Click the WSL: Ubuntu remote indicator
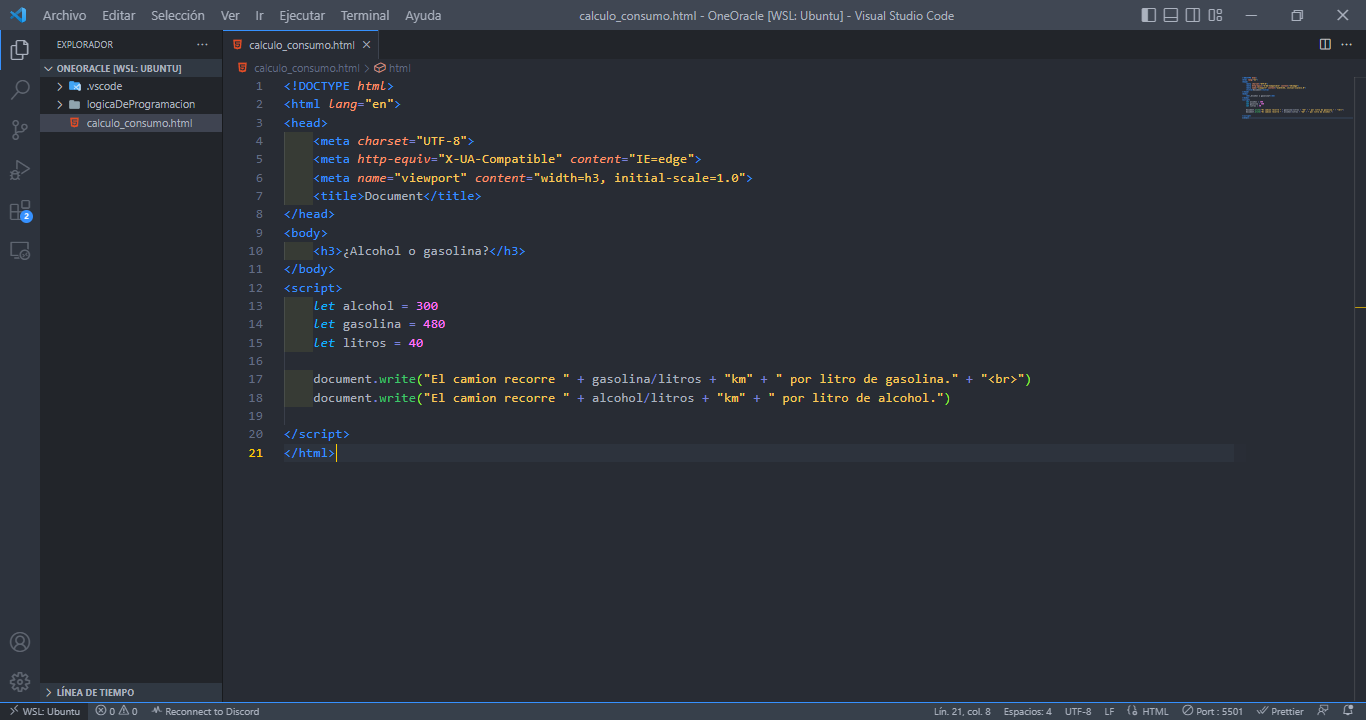Viewport: 1366px width, 720px height. pos(44,711)
